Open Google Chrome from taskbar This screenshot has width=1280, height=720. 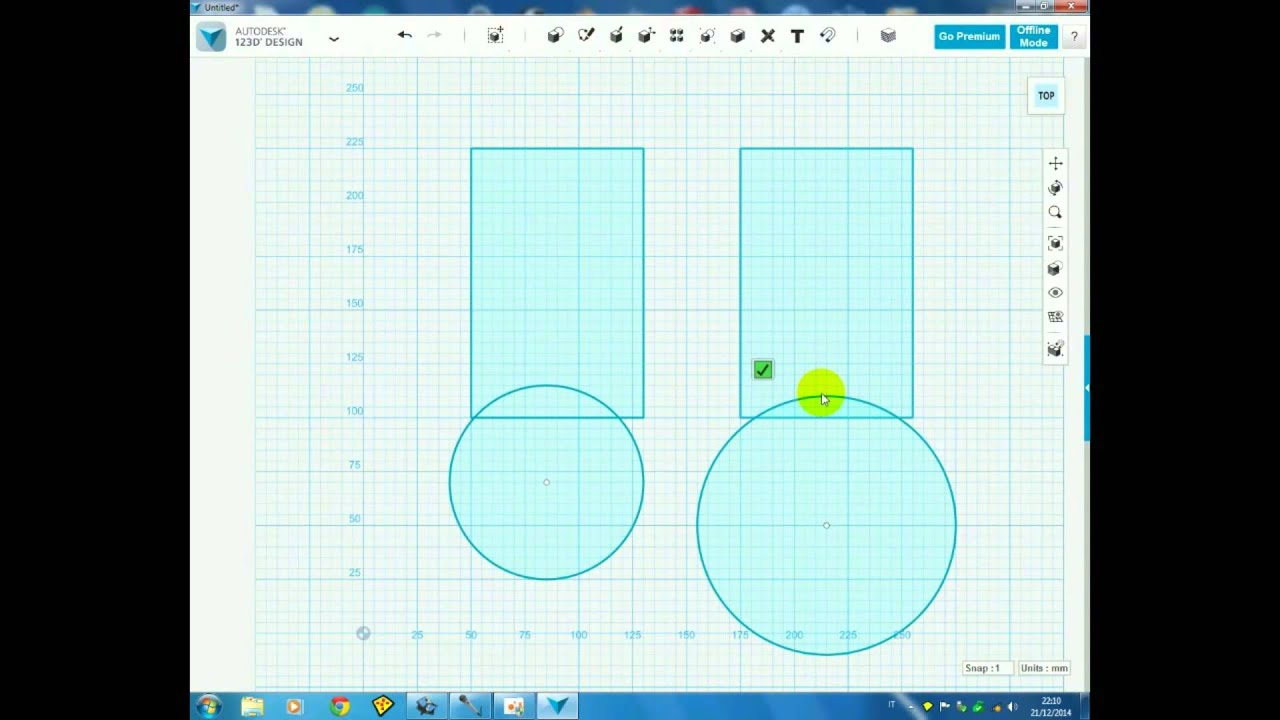(x=339, y=707)
